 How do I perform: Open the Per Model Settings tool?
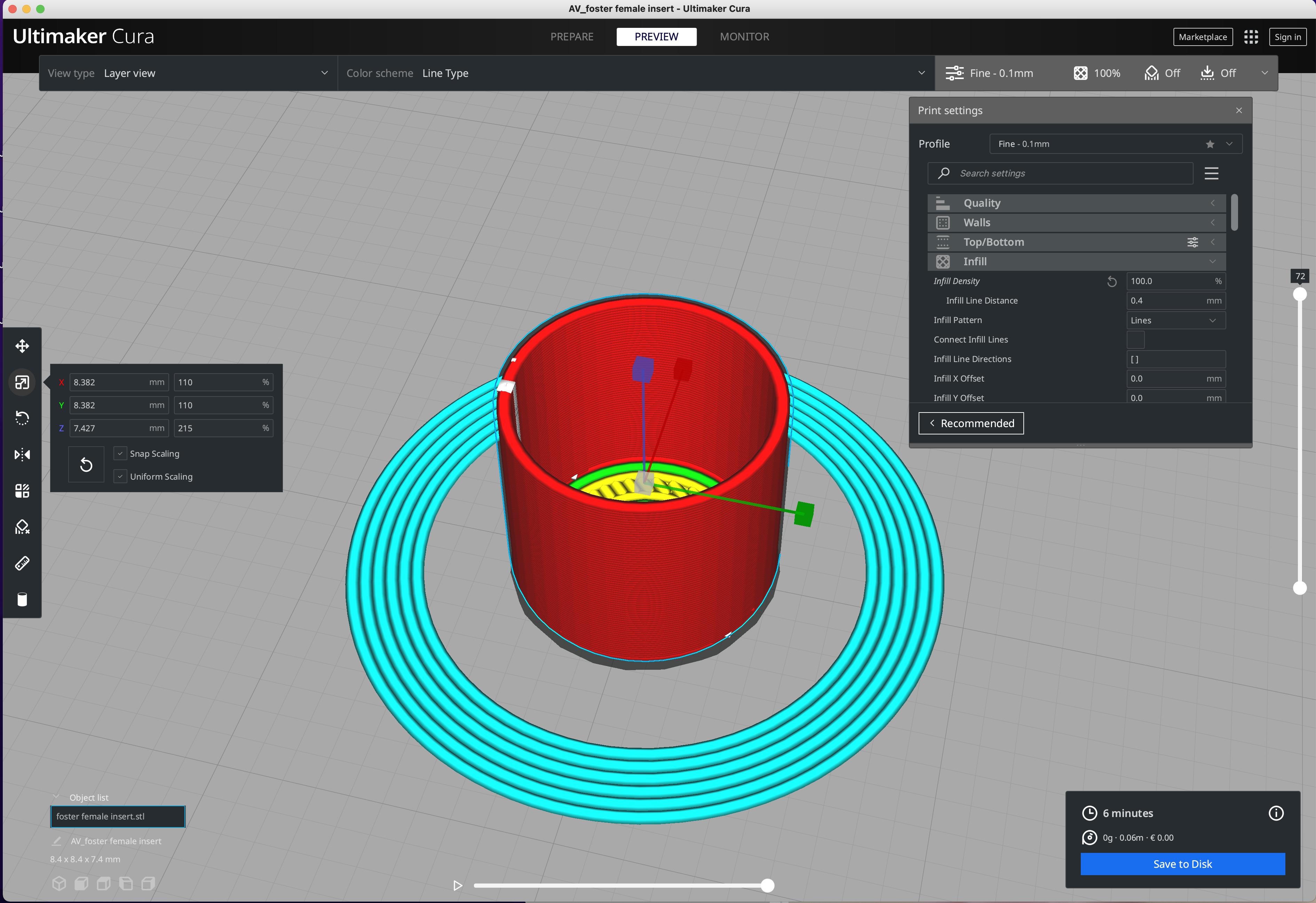pyautogui.click(x=22, y=490)
